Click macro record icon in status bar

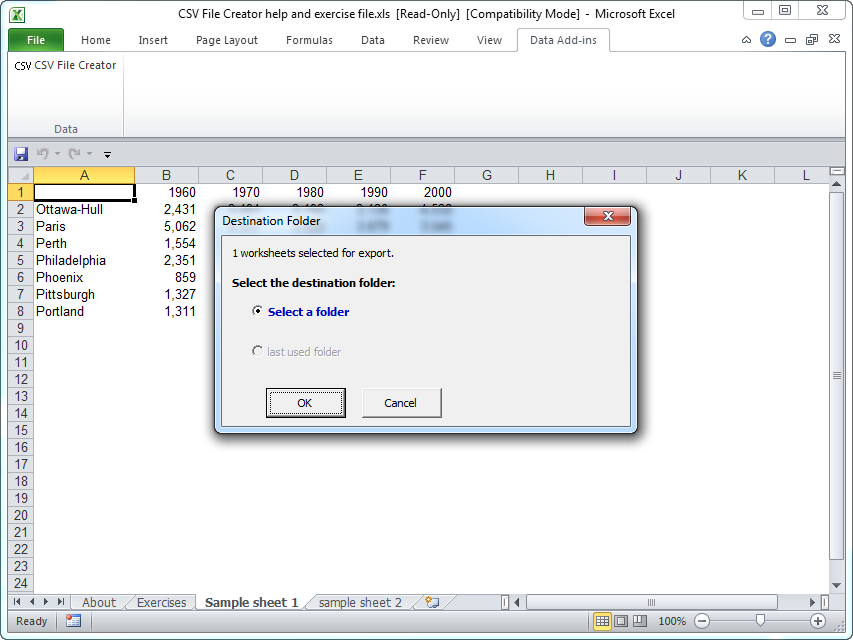click(x=73, y=621)
